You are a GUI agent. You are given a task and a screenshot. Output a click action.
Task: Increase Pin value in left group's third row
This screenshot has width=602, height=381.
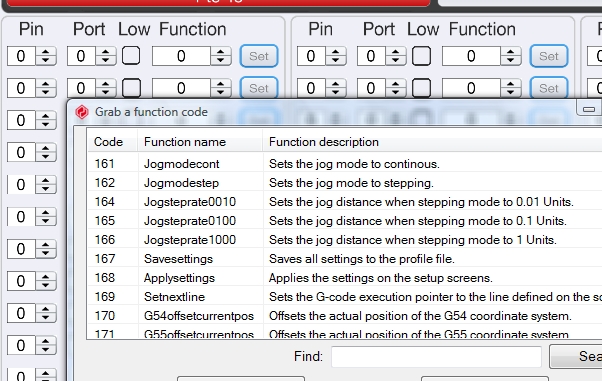(46, 116)
